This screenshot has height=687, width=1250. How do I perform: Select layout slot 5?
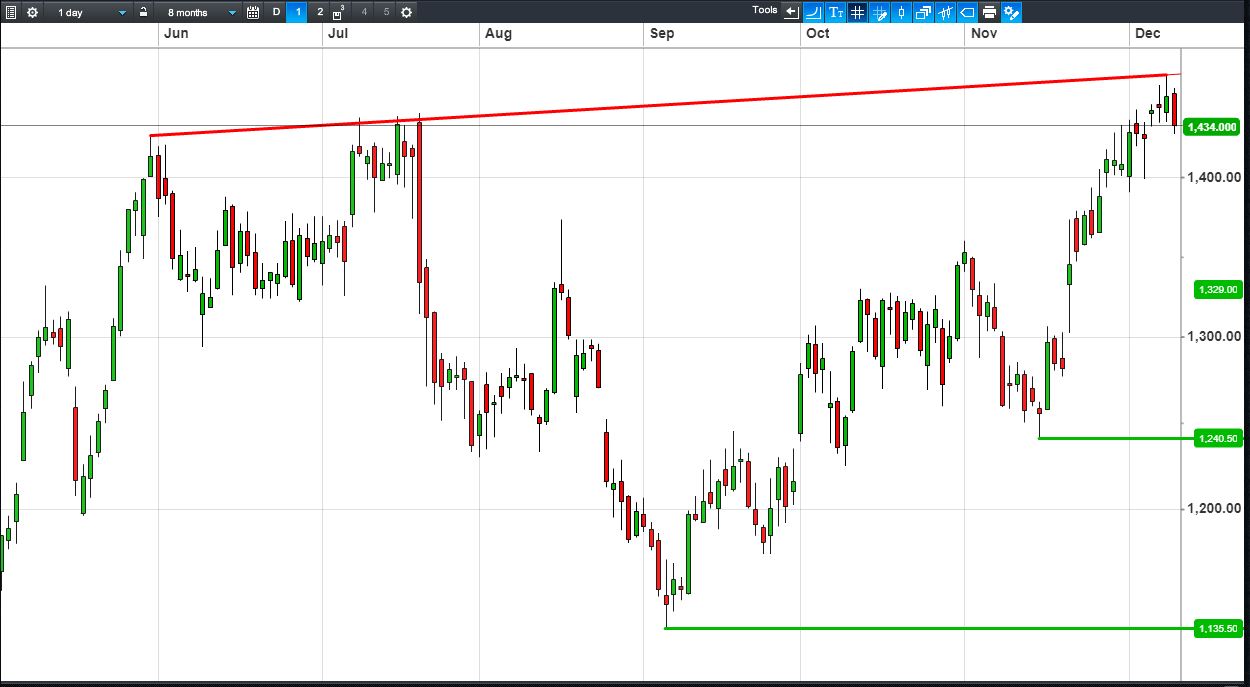(386, 12)
